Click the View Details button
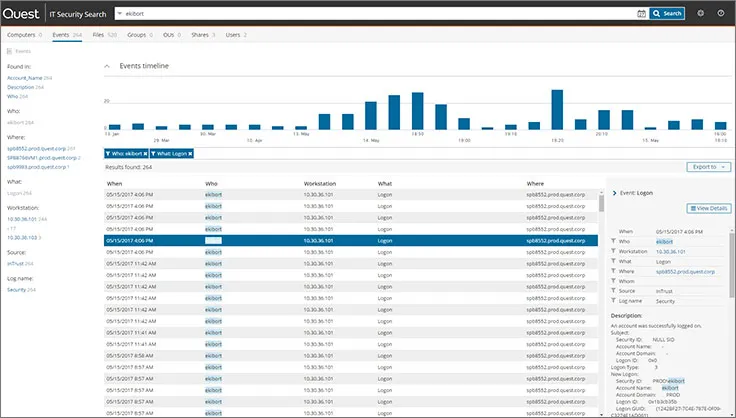 point(709,208)
